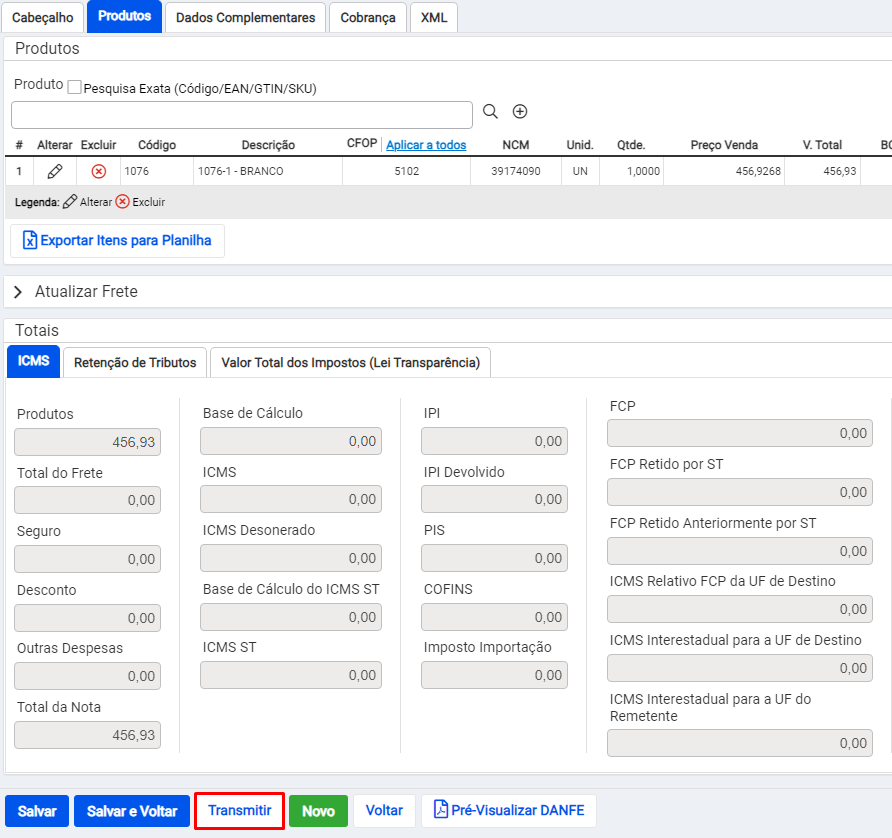Click FCP Retido Anteriormente por ST field

point(740,551)
